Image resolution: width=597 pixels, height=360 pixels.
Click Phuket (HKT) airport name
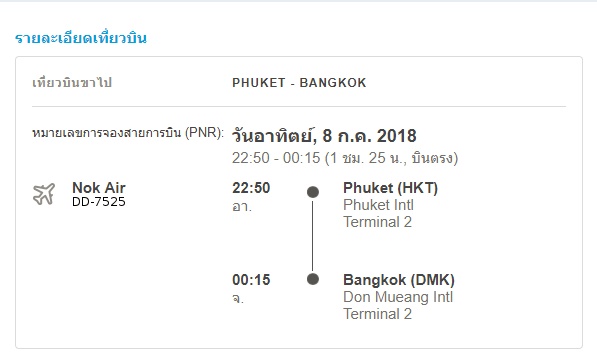[x=391, y=188]
